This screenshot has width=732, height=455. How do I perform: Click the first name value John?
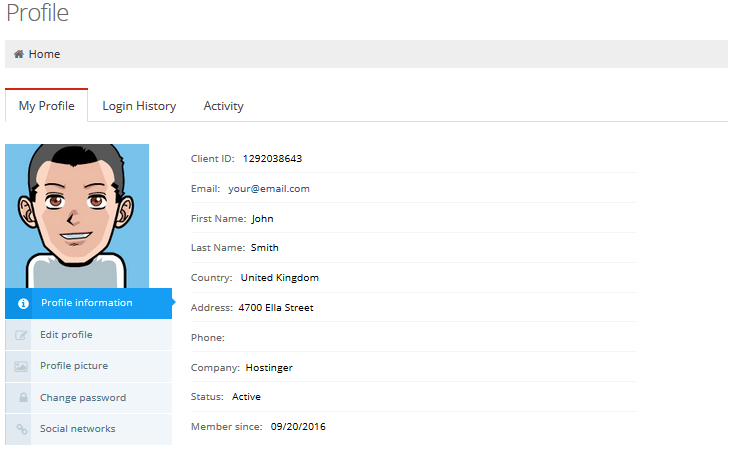point(262,219)
